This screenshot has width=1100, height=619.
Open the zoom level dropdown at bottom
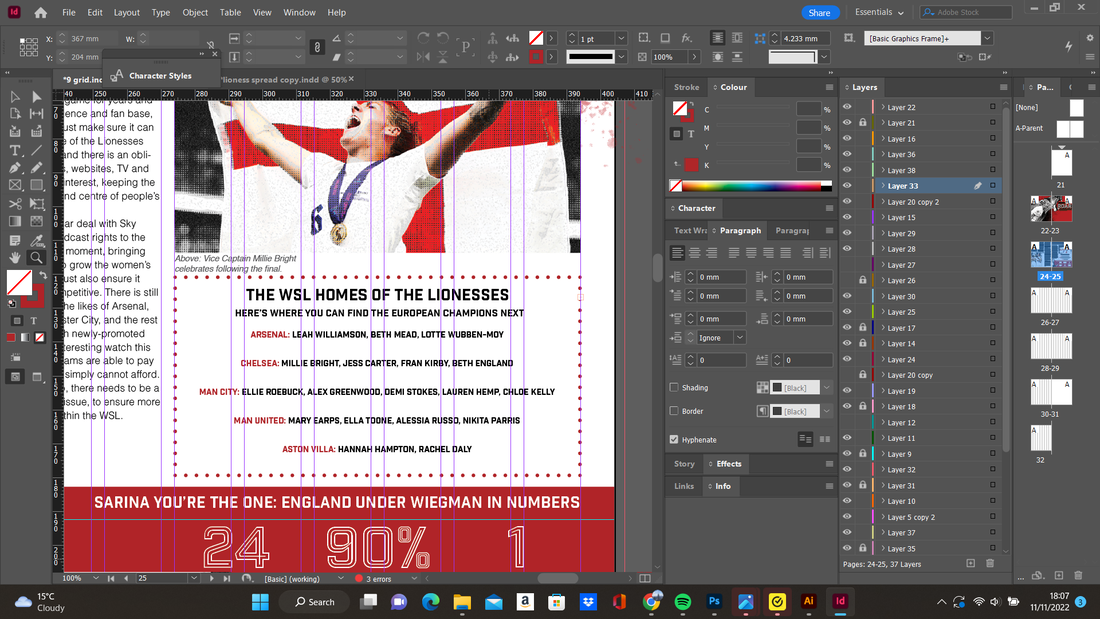tap(95, 578)
